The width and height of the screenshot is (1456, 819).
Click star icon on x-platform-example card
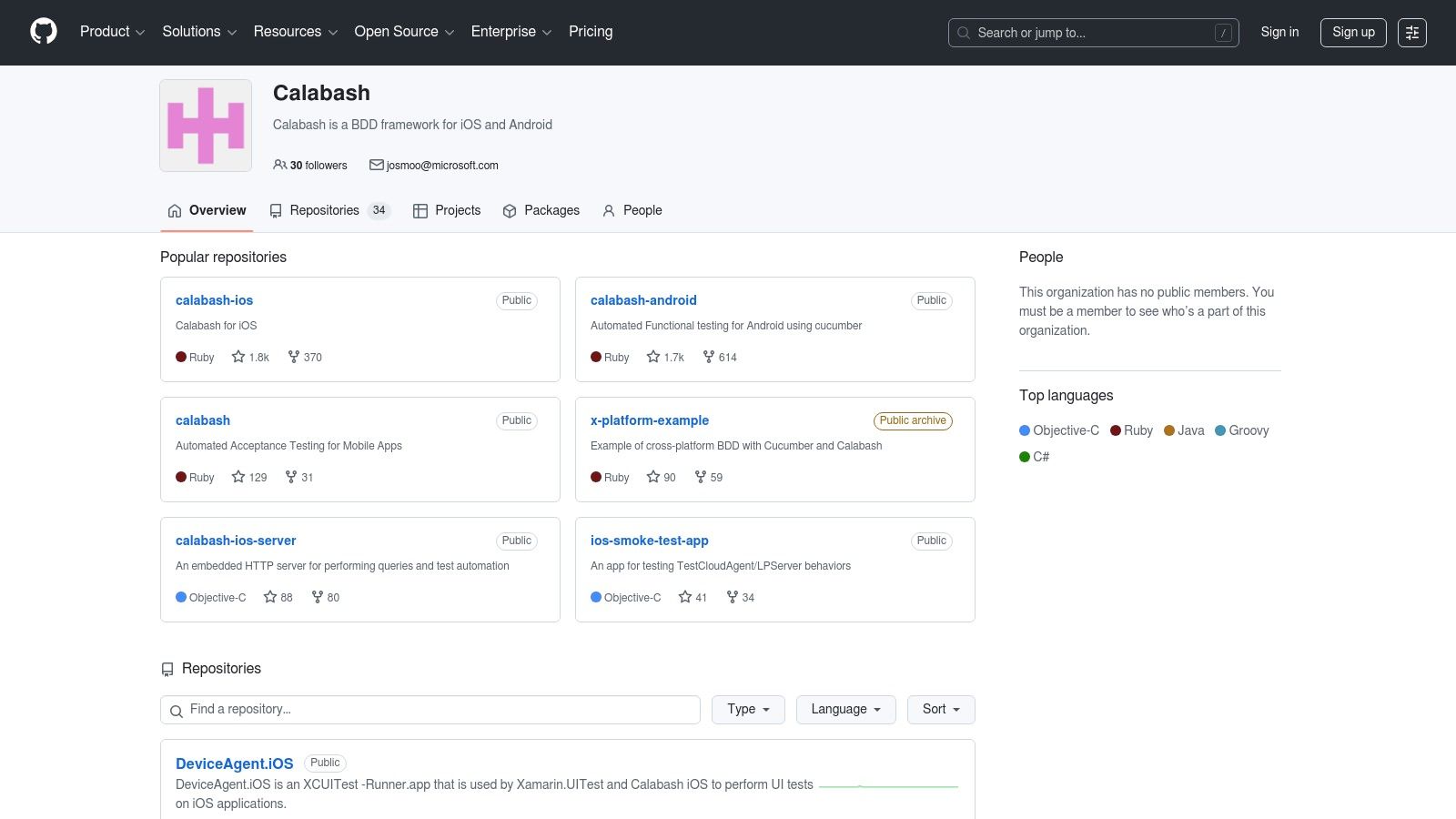point(653,477)
